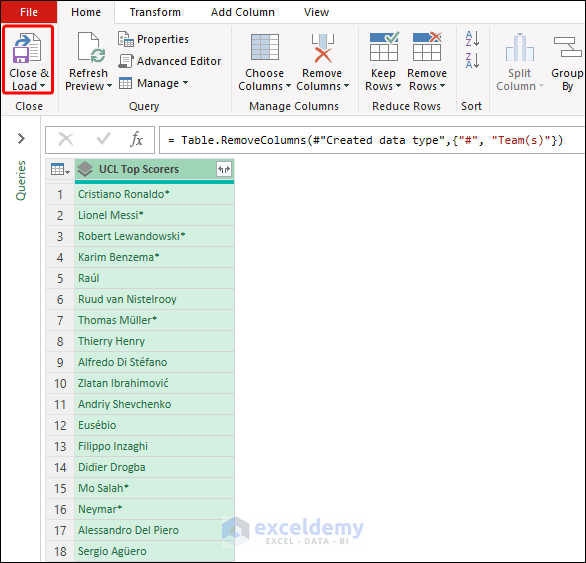Select cell Thomas Müller

click(x=154, y=320)
